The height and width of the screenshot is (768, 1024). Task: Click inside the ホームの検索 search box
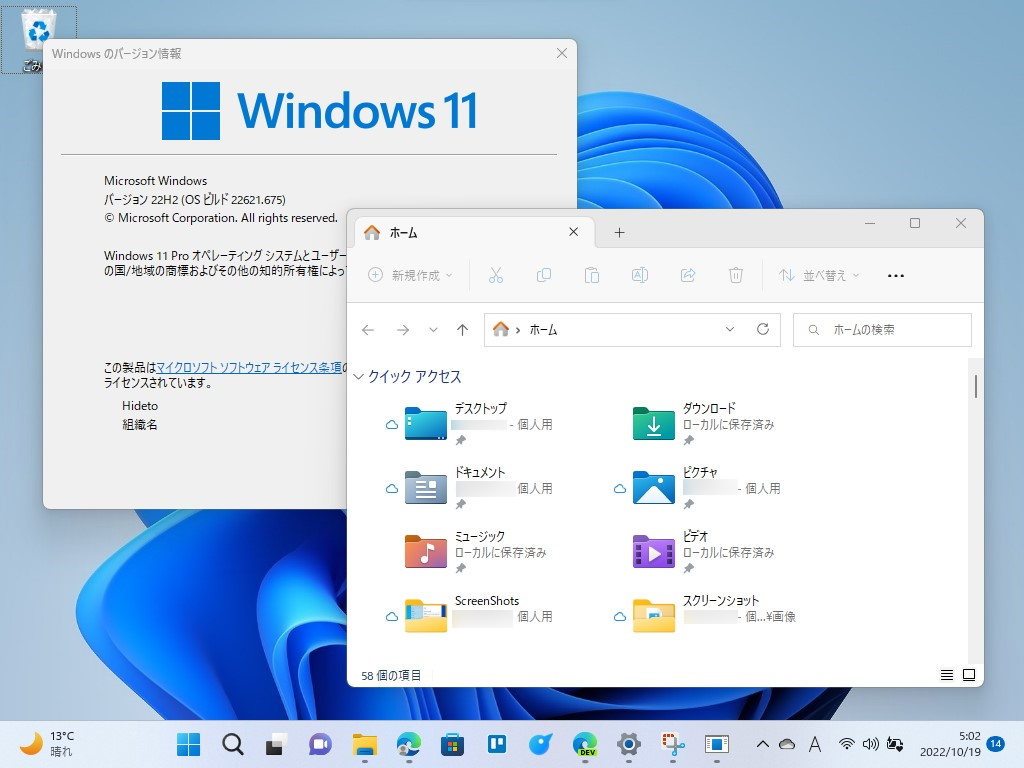point(885,329)
